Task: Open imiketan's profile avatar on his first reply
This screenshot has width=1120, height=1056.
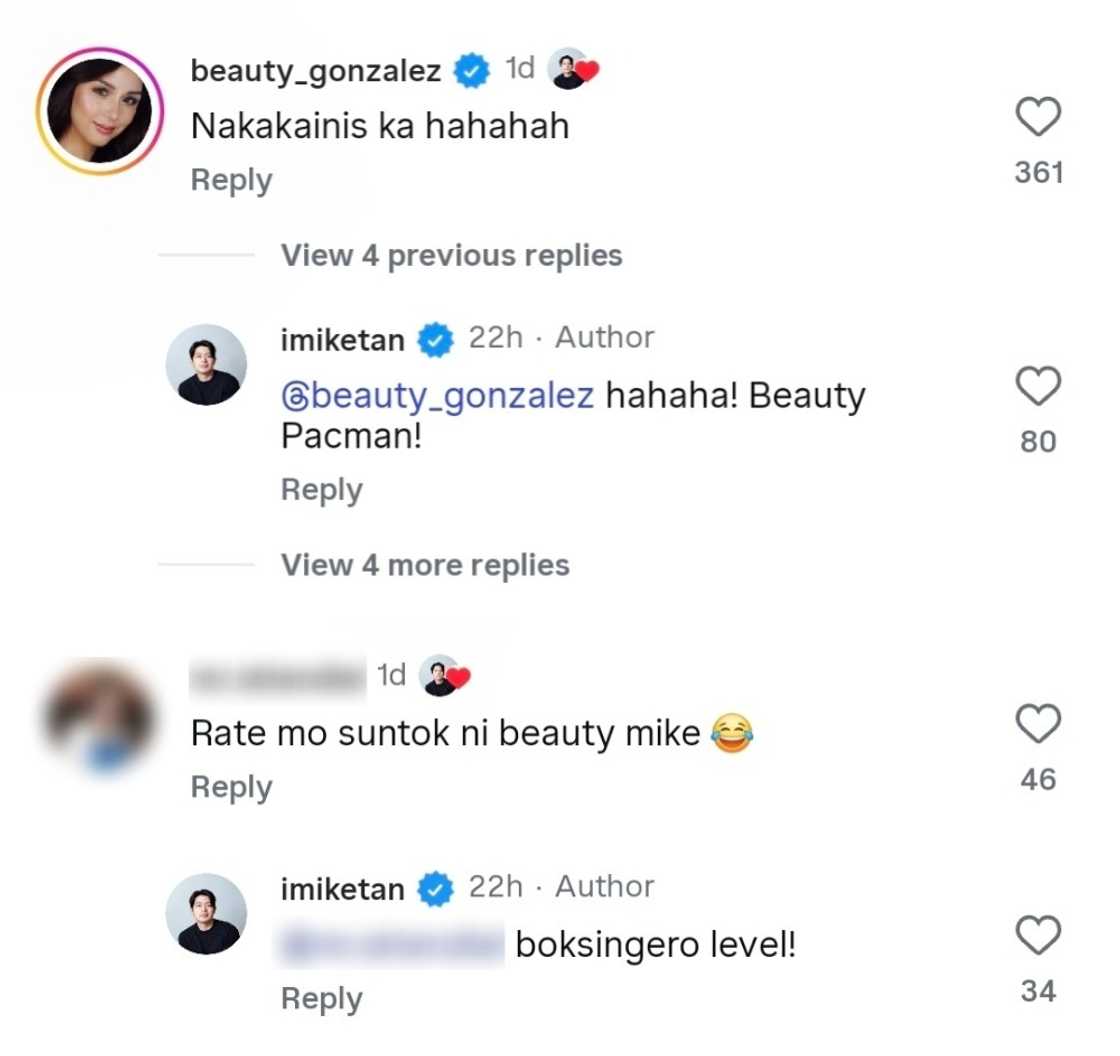Action: click(x=206, y=364)
